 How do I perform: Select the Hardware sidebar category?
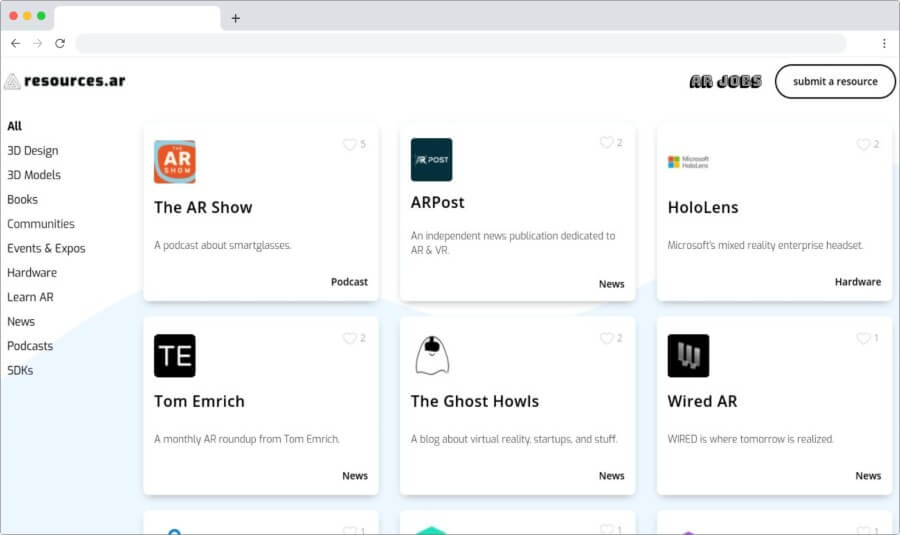[32, 273]
